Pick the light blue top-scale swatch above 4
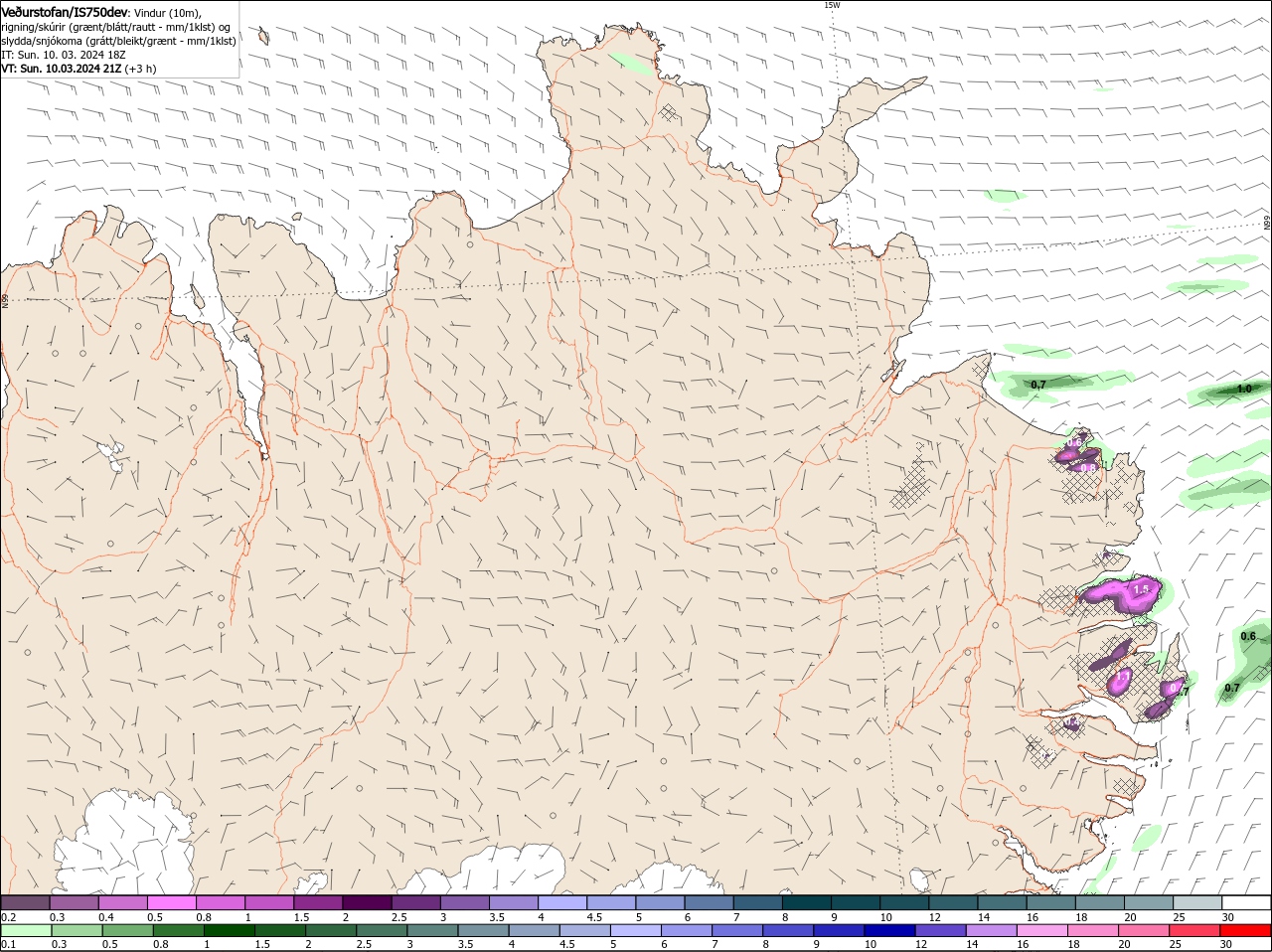The height and width of the screenshot is (952, 1272). coord(562,902)
